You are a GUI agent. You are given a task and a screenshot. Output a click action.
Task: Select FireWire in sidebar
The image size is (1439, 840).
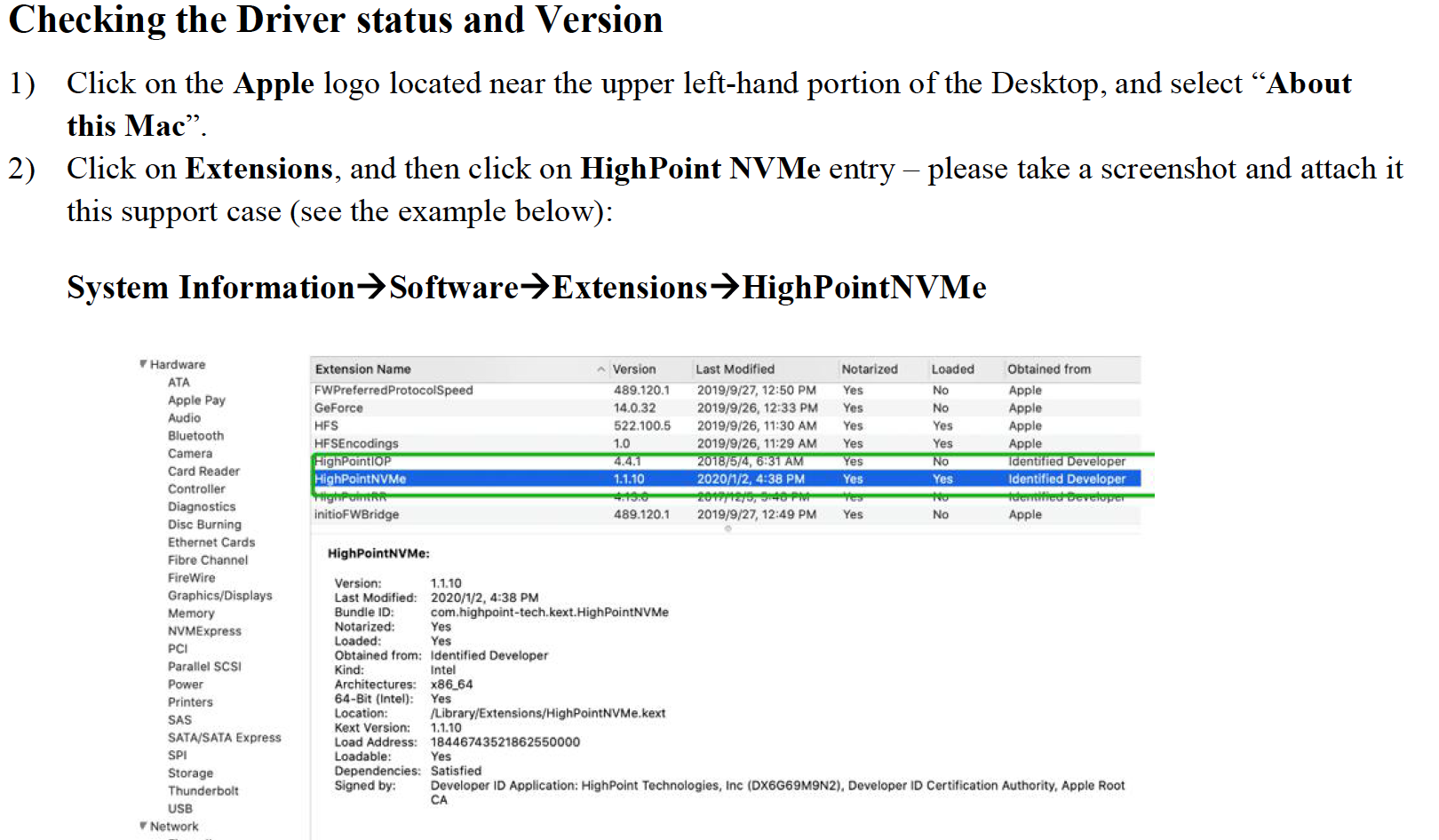pyautogui.click(x=191, y=577)
